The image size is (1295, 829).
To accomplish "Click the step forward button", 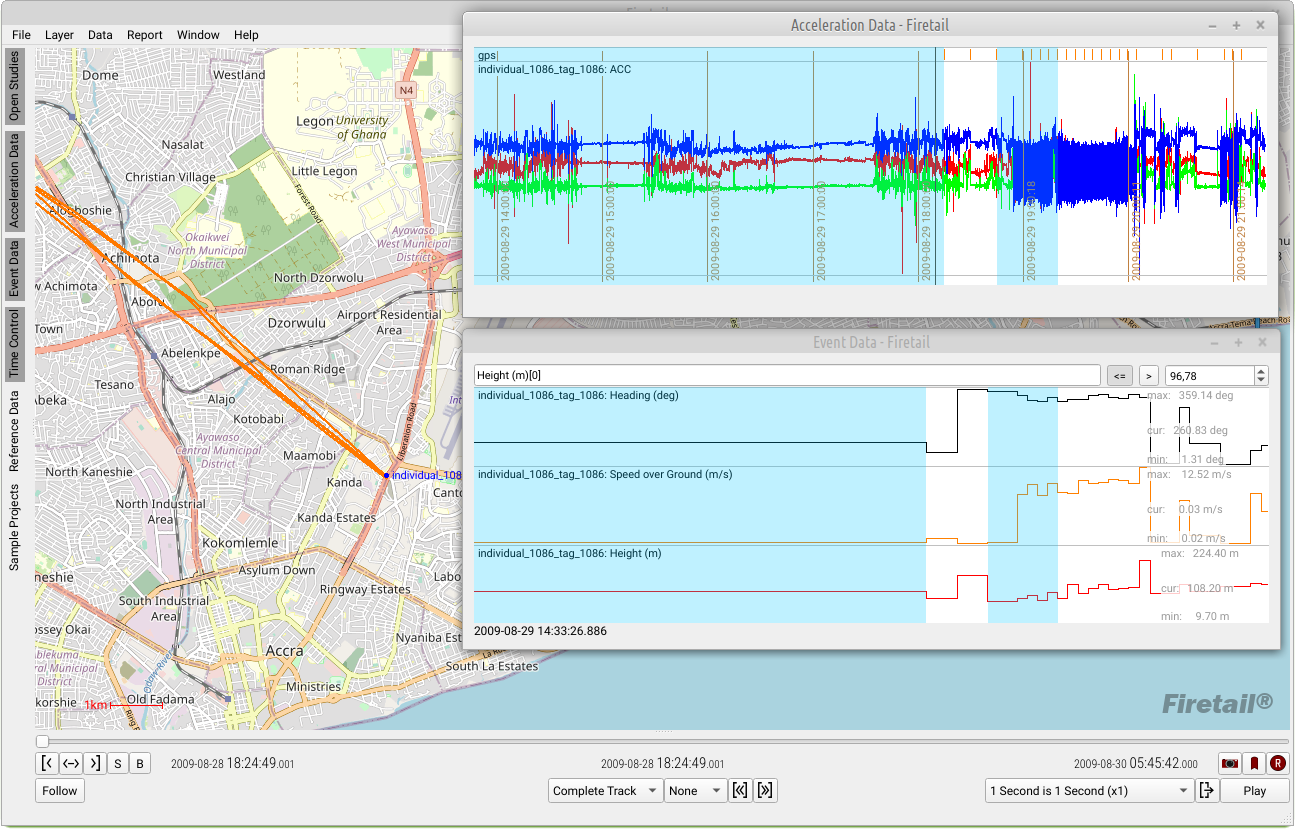I will coord(766,790).
